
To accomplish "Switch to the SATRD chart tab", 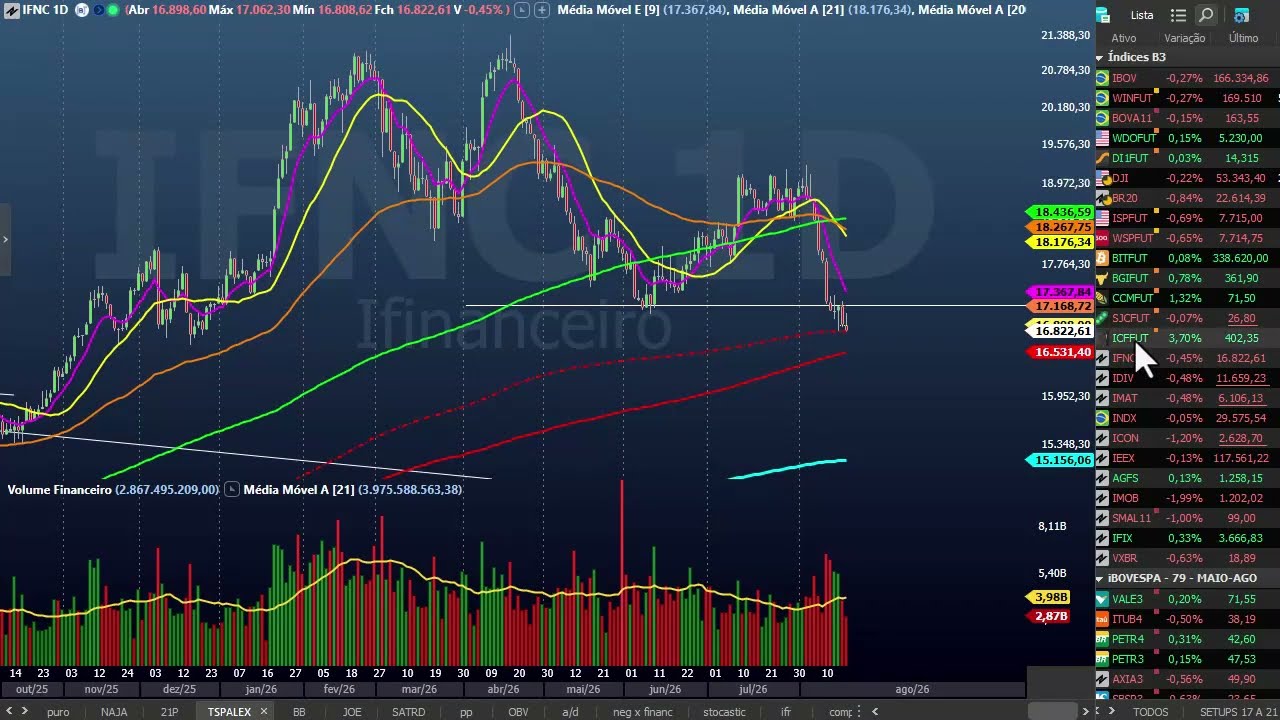I will pos(408,712).
